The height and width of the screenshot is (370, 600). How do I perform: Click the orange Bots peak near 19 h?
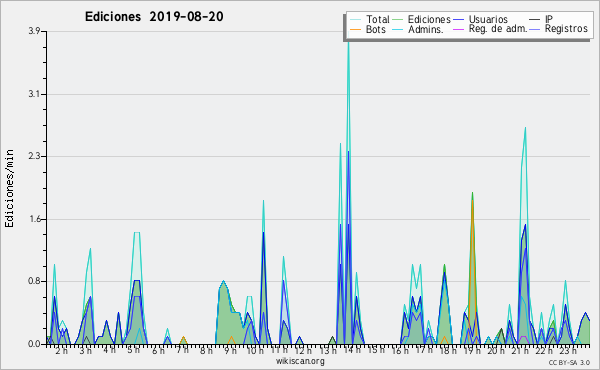472,200
